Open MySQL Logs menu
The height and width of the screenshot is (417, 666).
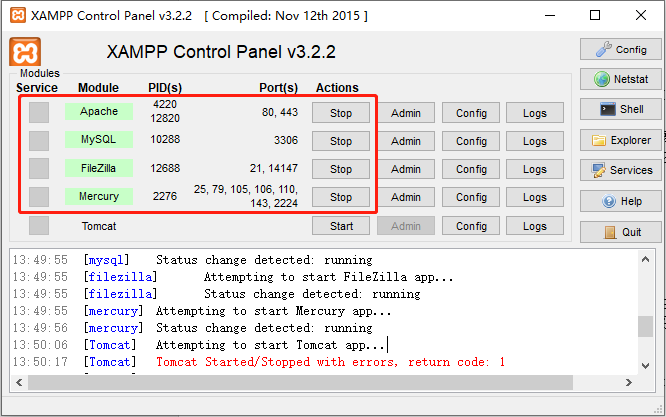point(535,141)
